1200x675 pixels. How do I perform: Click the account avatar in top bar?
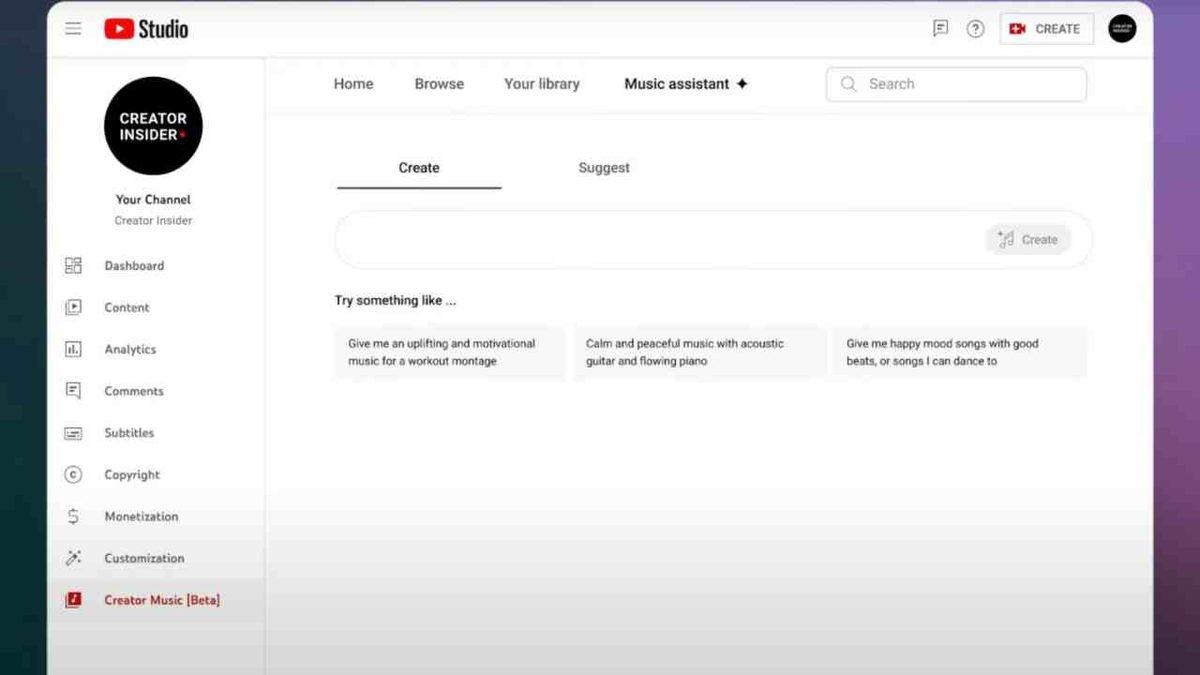(1122, 29)
